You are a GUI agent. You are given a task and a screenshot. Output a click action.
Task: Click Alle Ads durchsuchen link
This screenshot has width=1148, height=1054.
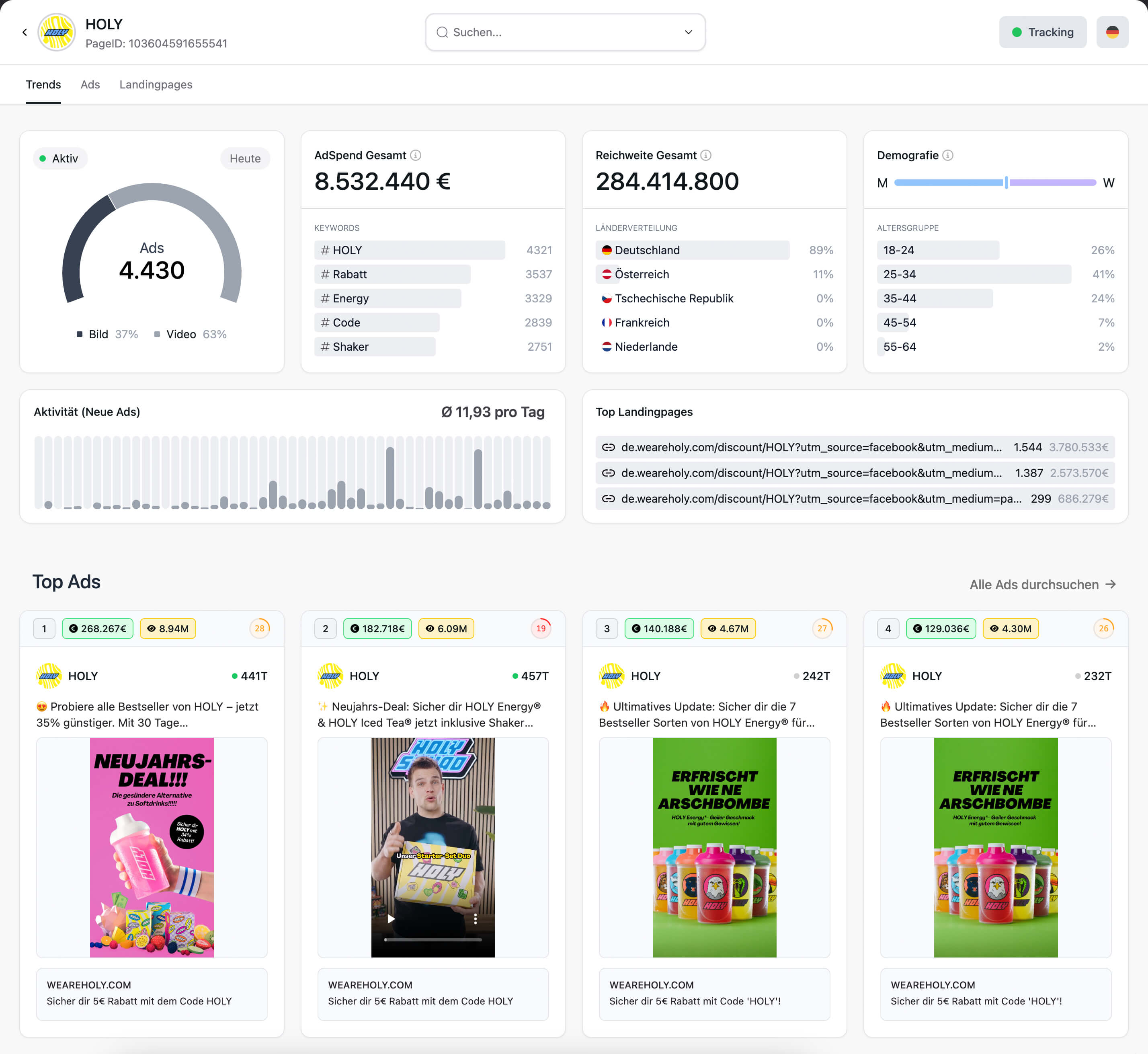1042,584
